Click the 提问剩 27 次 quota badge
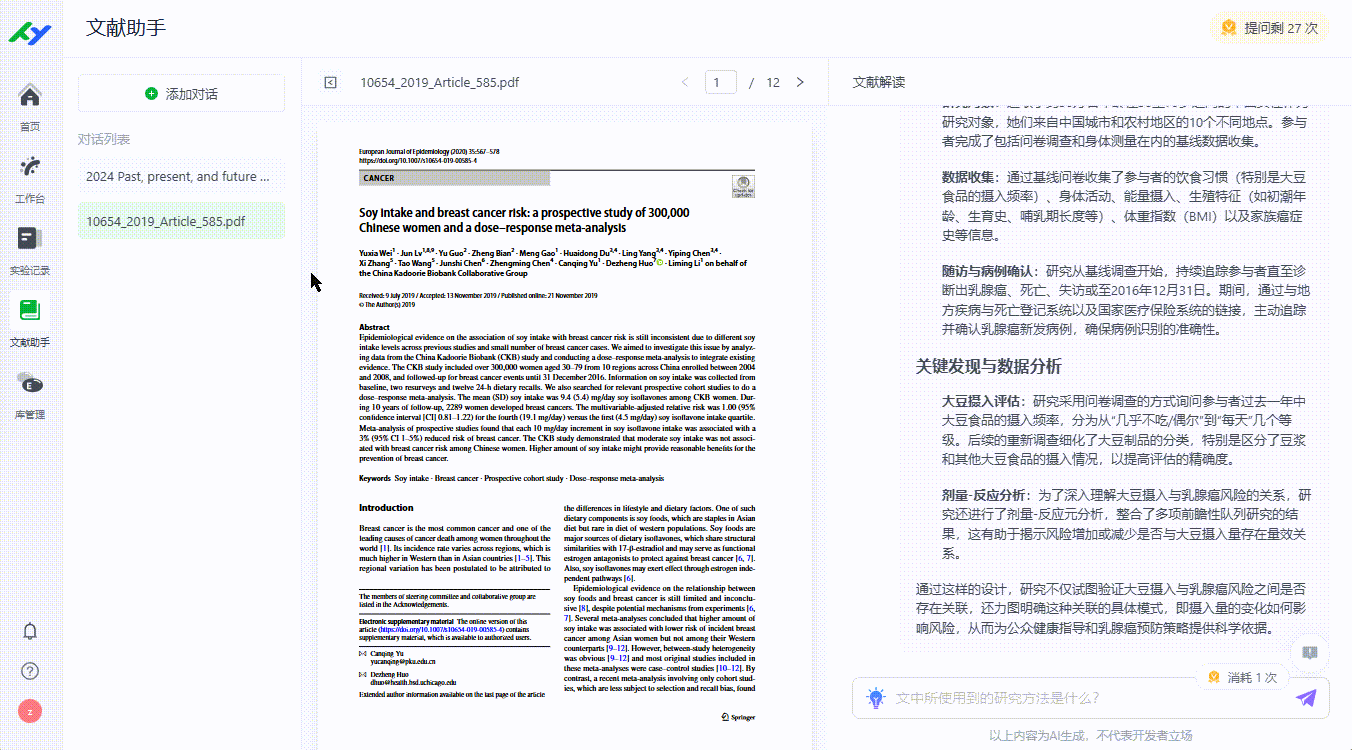Screen dimensions: 1352x750 coord(1269,28)
